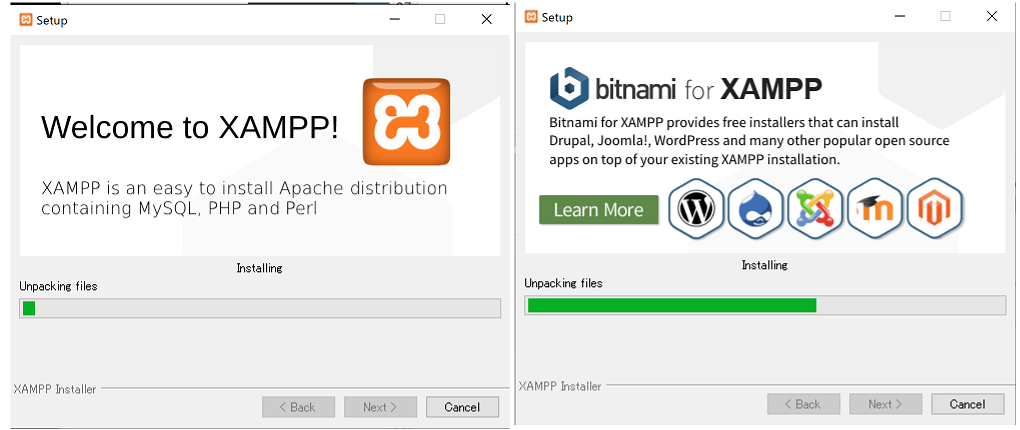Click 'XAMPP Installer' text in left window

[x=55, y=389]
